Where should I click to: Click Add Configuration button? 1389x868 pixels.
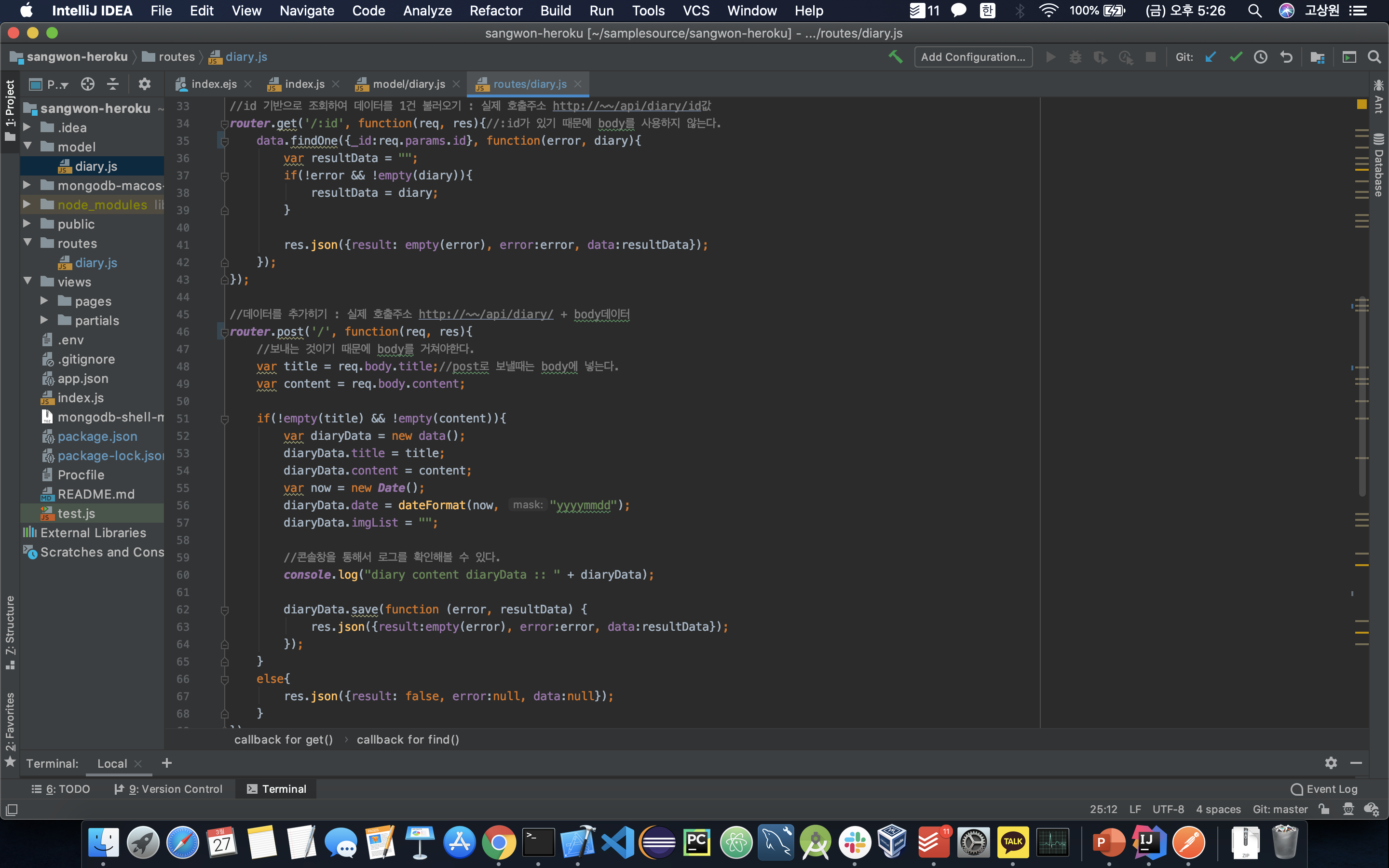[x=973, y=57]
